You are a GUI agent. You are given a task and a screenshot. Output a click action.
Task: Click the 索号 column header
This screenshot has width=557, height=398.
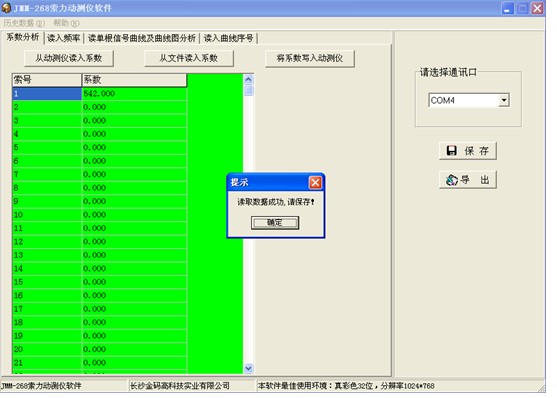[47, 80]
